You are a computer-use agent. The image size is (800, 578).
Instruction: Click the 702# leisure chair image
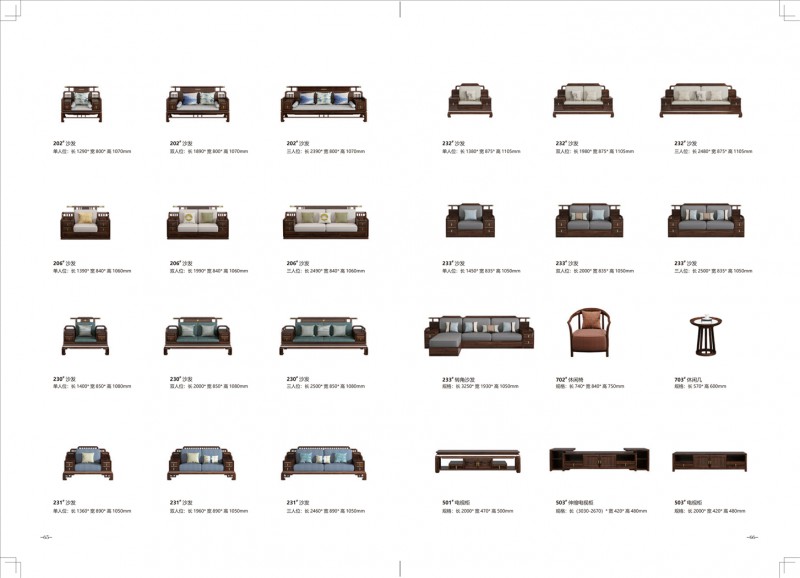pyautogui.click(x=588, y=332)
